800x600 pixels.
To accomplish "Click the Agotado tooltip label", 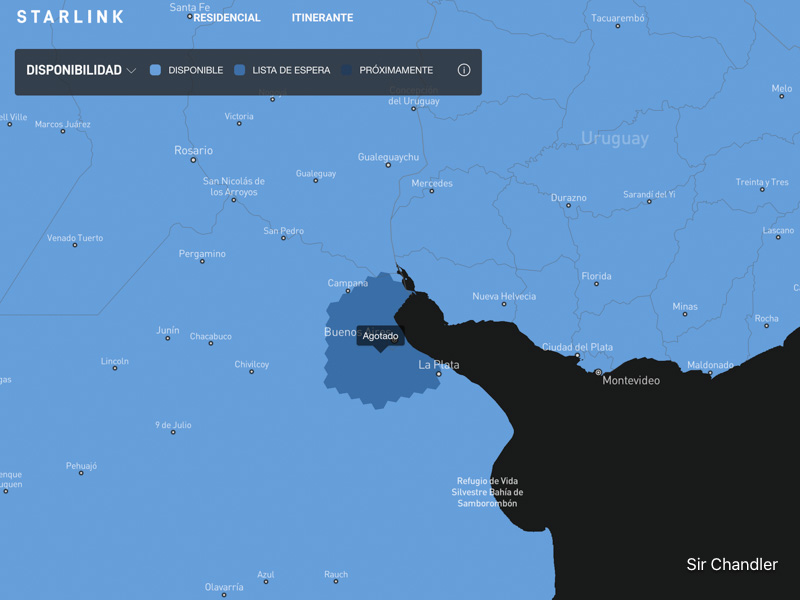I will tap(380, 336).
